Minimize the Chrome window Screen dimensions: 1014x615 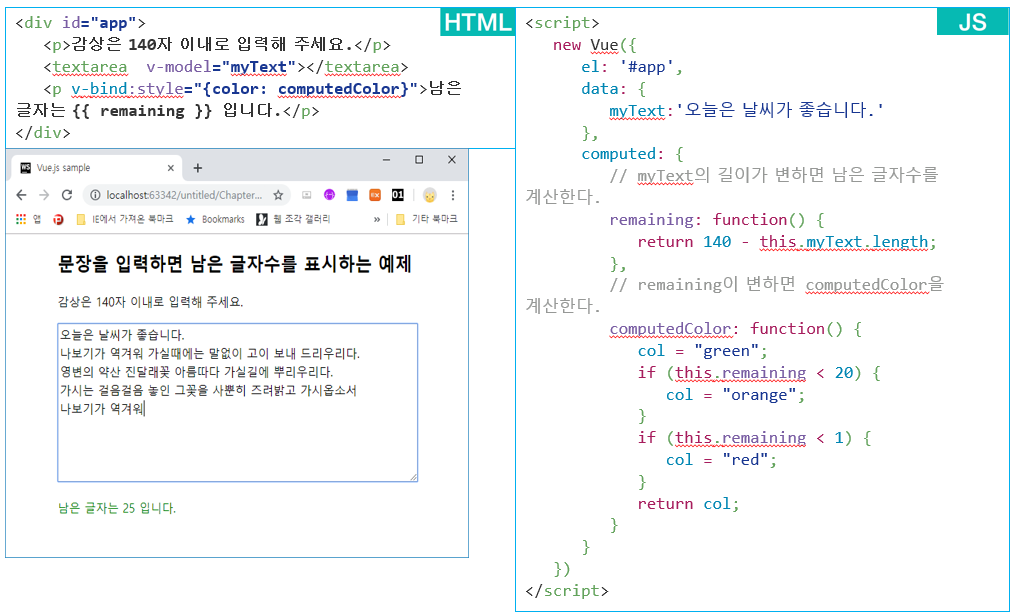(x=387, y=160)
